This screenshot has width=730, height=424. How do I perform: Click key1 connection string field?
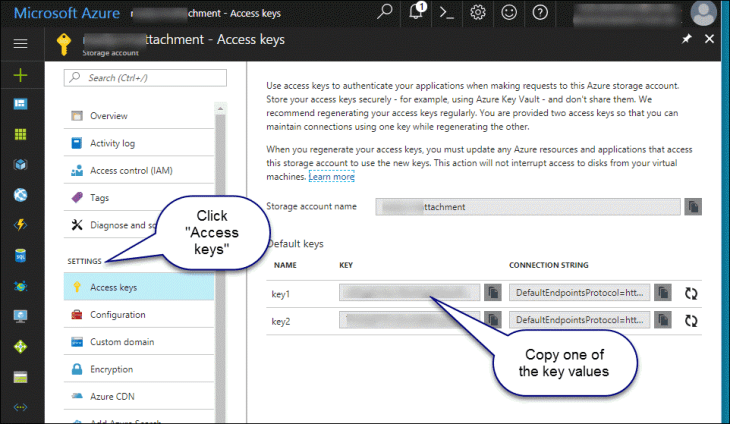point(579,293)
